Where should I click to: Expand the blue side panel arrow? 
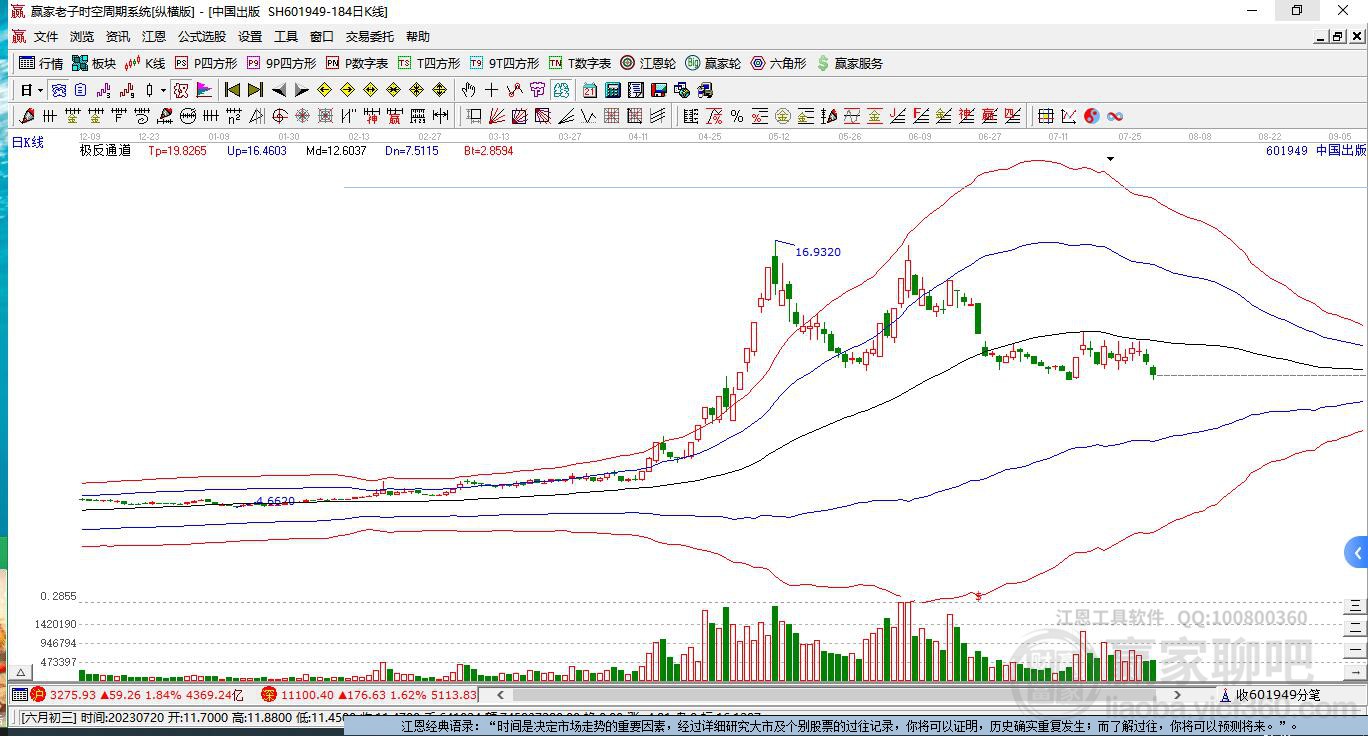tap(1356, 552)
